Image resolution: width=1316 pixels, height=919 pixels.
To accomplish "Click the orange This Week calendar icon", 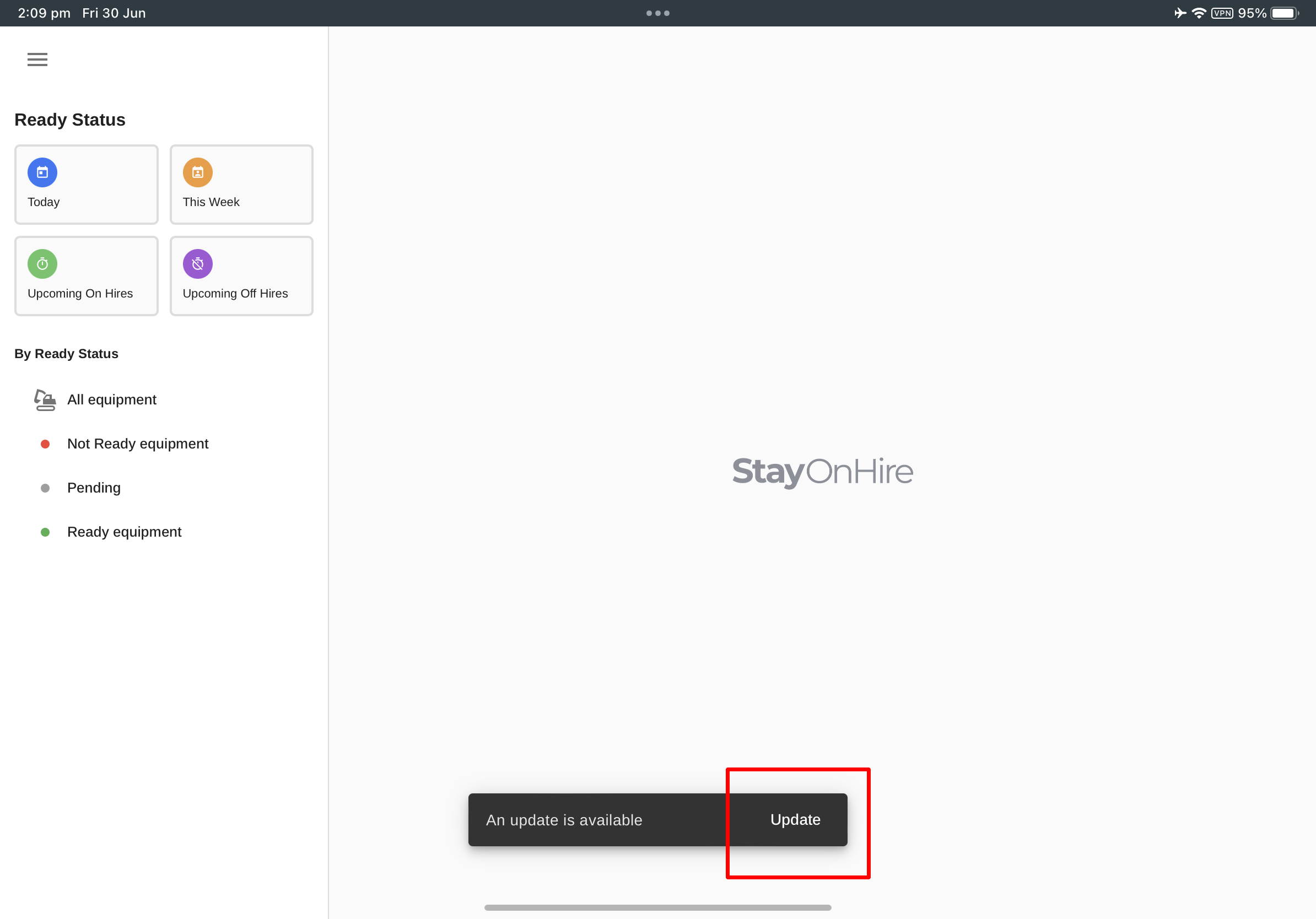I will click(x=198, y=172).
